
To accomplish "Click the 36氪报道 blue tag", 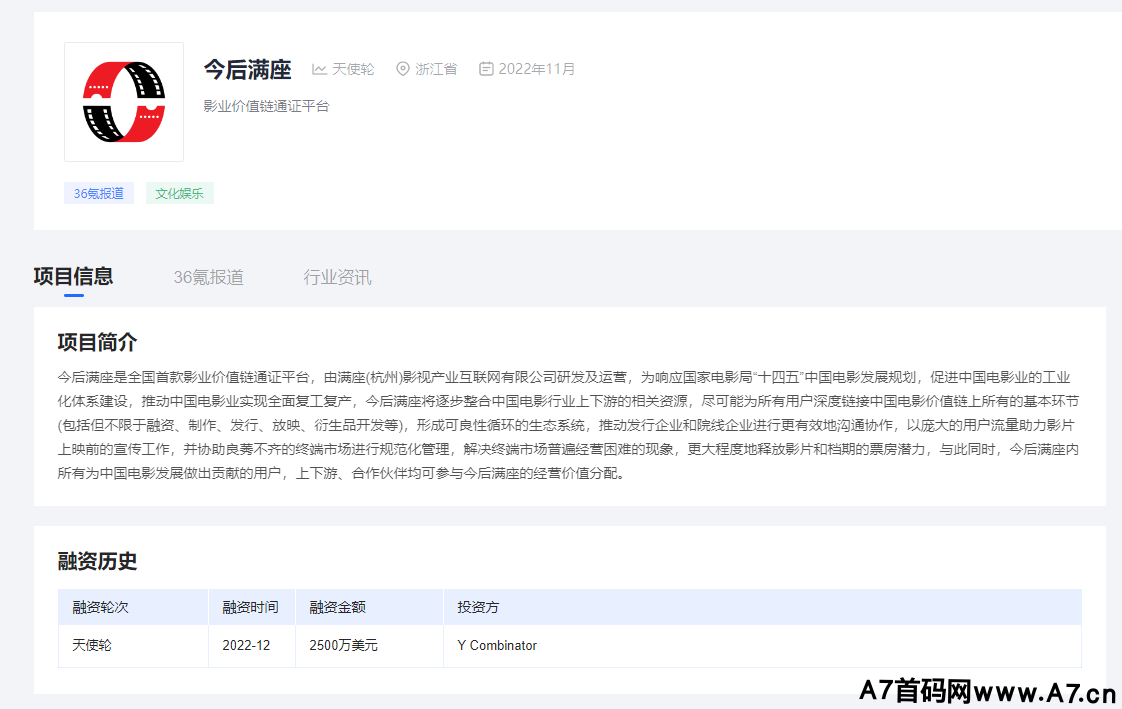I will click(x=99, y=193).
